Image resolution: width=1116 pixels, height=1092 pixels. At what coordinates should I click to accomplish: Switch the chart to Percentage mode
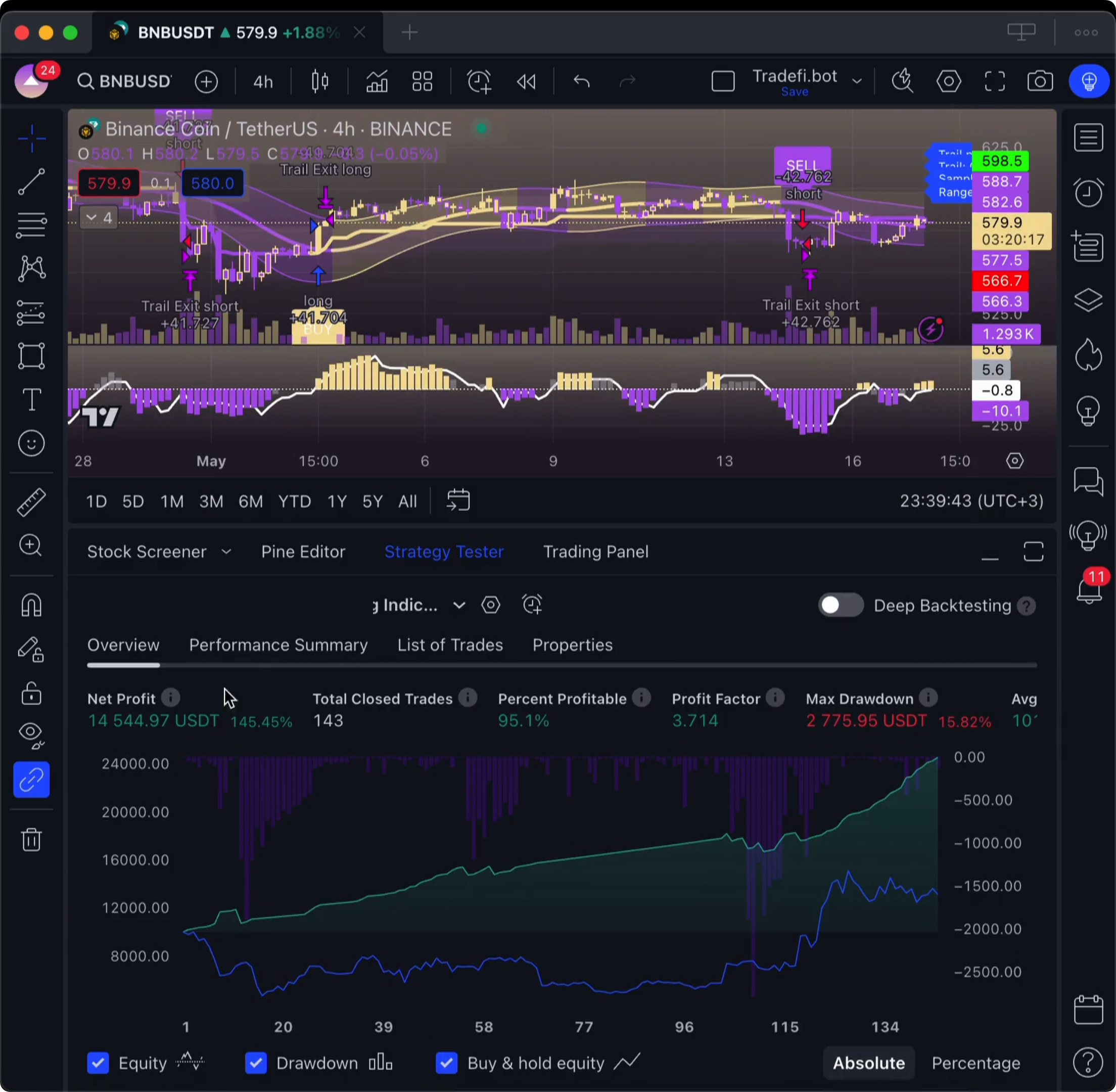click(x=975, y=1063)
